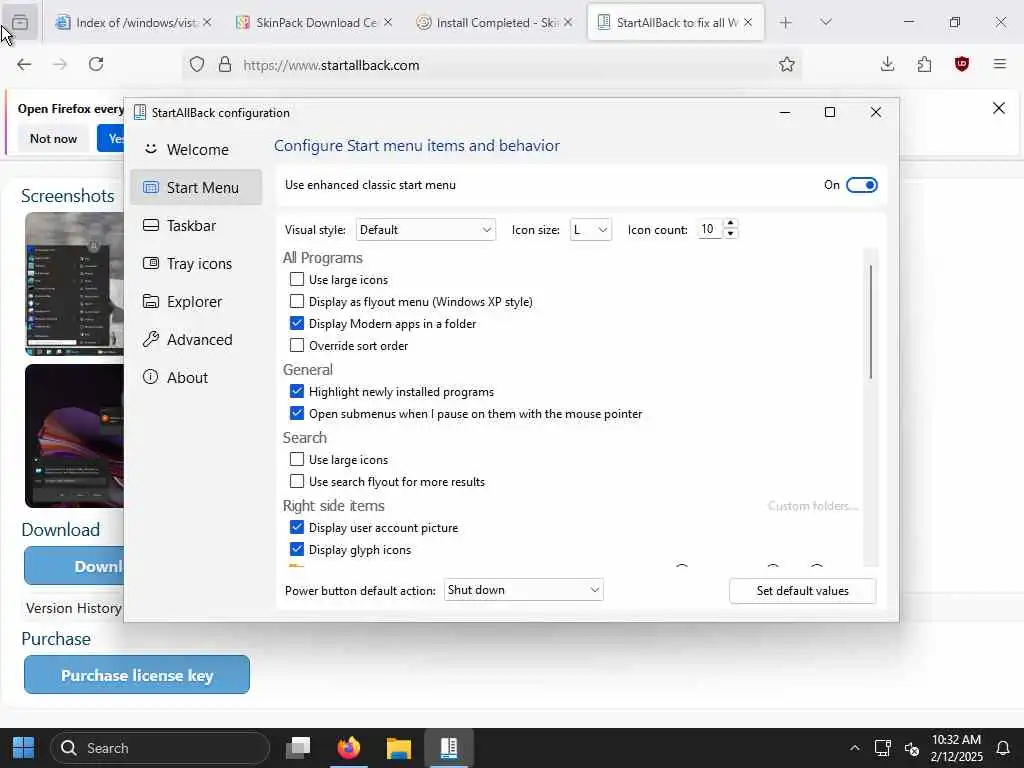The width and height of the screenshot is (1024, 768).
Task: Select the StartAllBack browser tab
Action: coord(676,23)
